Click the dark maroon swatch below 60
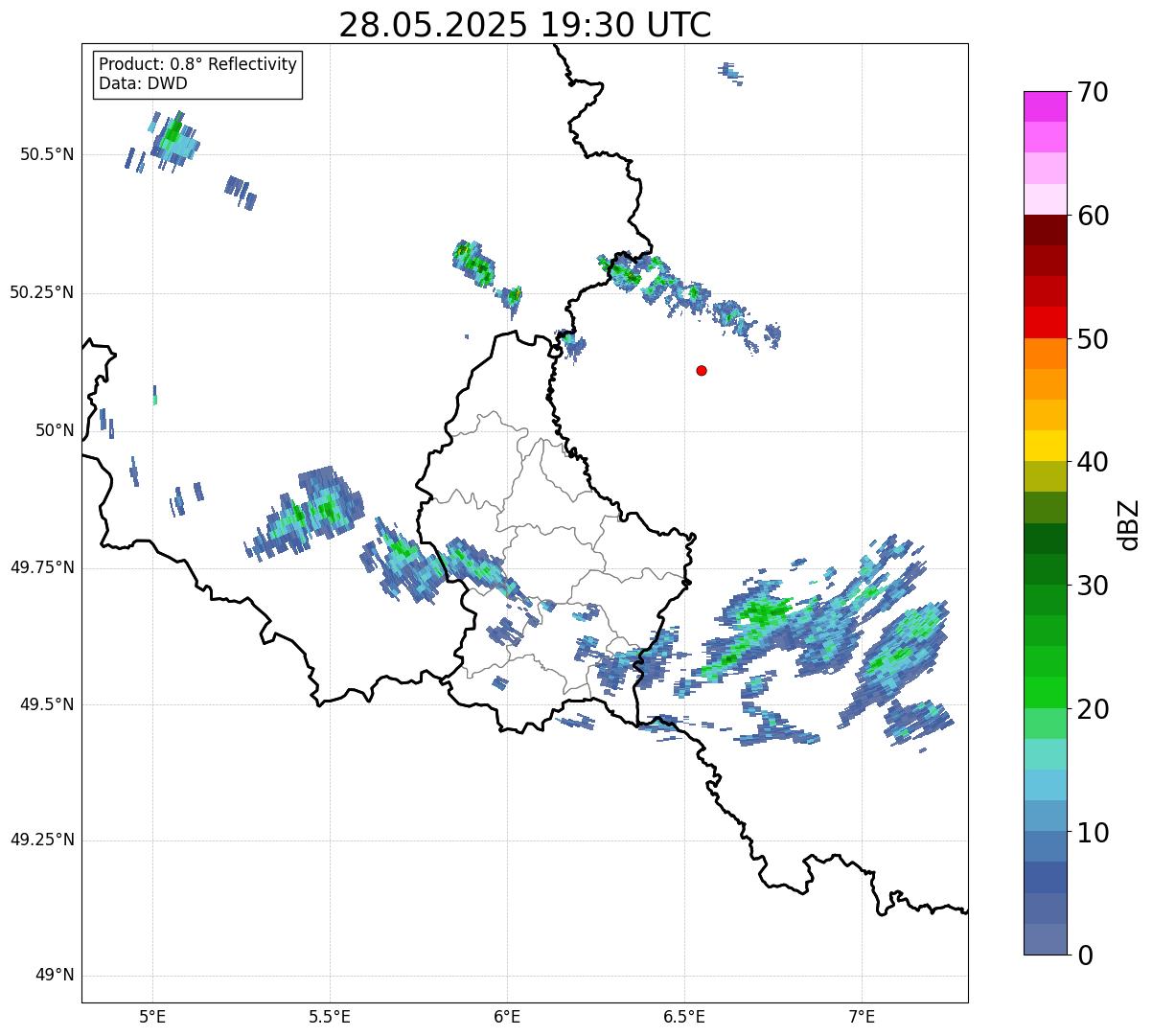 (x=1046, y=230)
